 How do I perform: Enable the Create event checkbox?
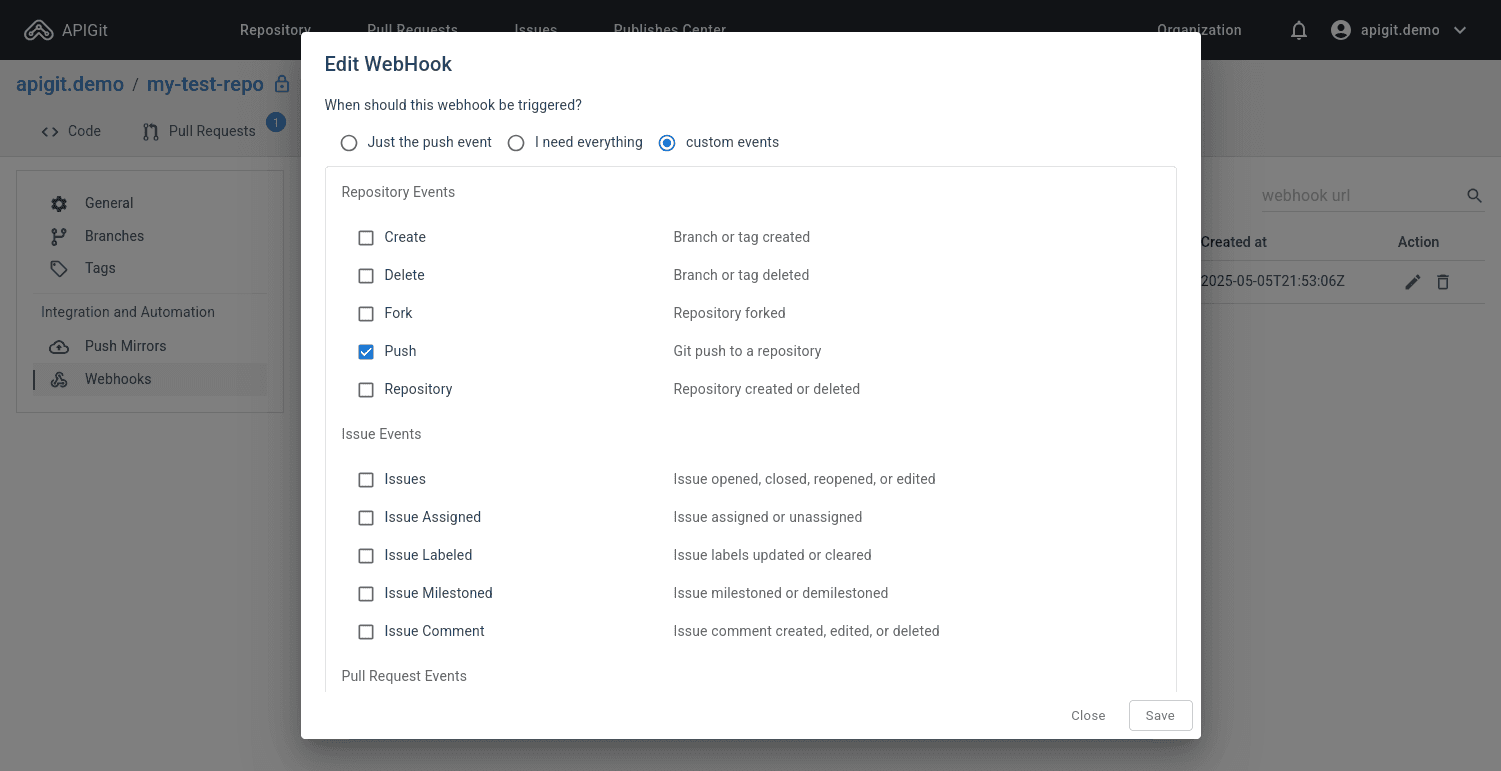point(366,238)
